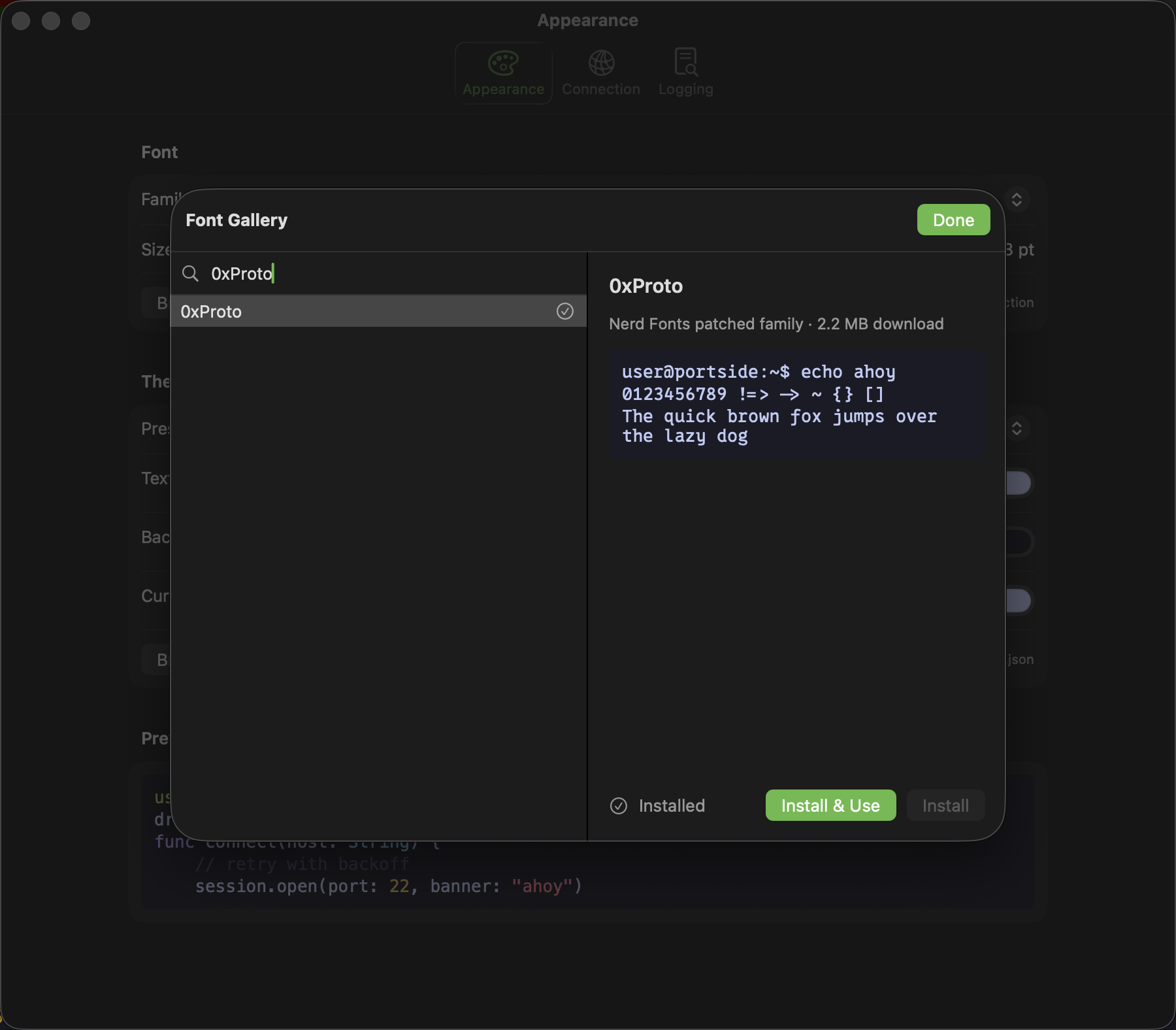Open the font Family dropdown stepper
Viewport: 1176px width, 1030px height.
1017,199
